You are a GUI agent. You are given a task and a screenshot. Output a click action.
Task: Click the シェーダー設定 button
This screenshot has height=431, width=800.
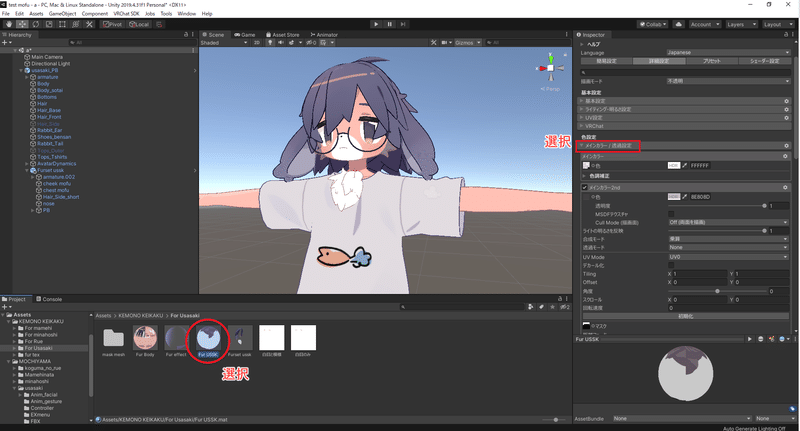point(764,61)
